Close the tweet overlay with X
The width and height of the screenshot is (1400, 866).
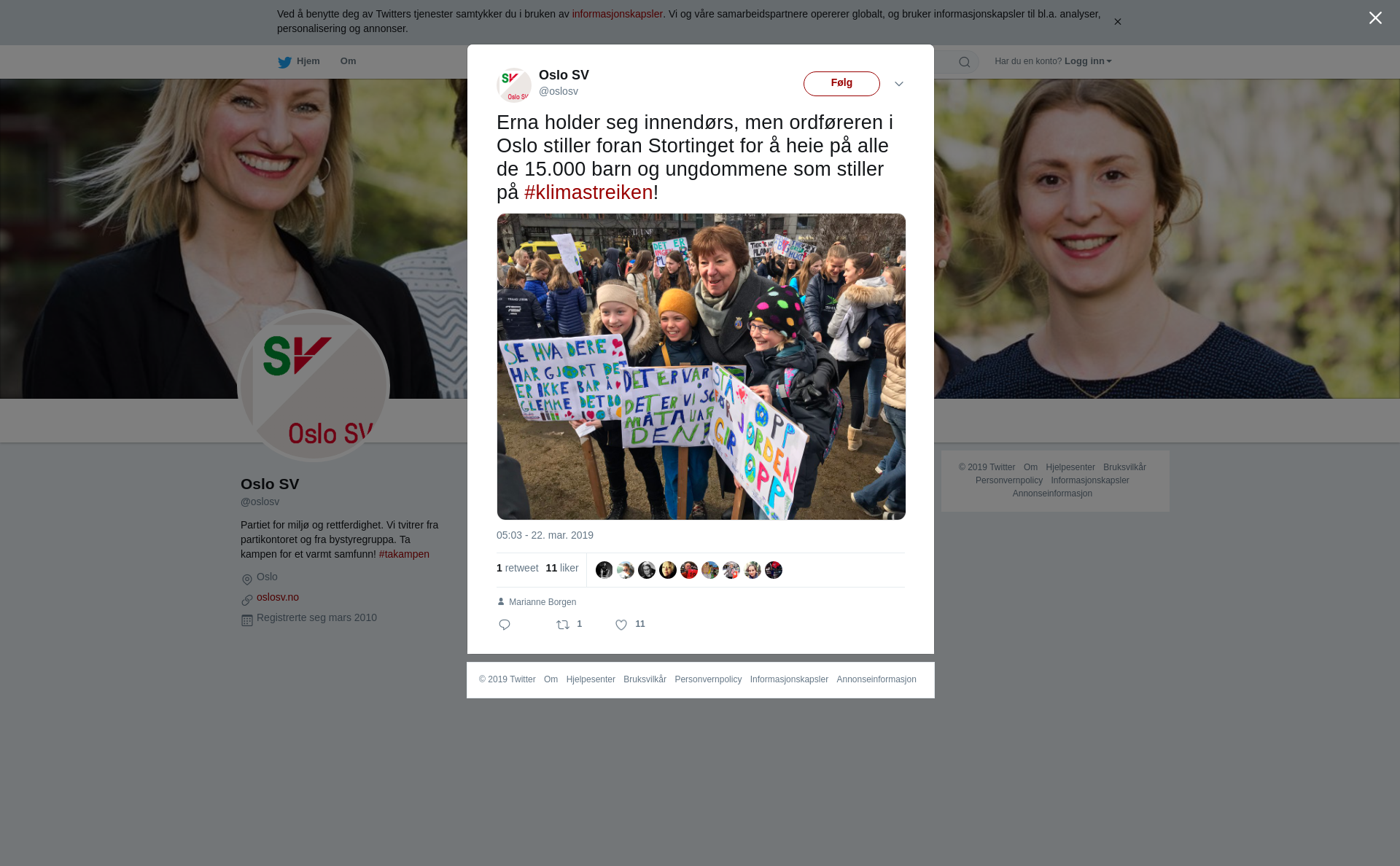[1375, 18]
